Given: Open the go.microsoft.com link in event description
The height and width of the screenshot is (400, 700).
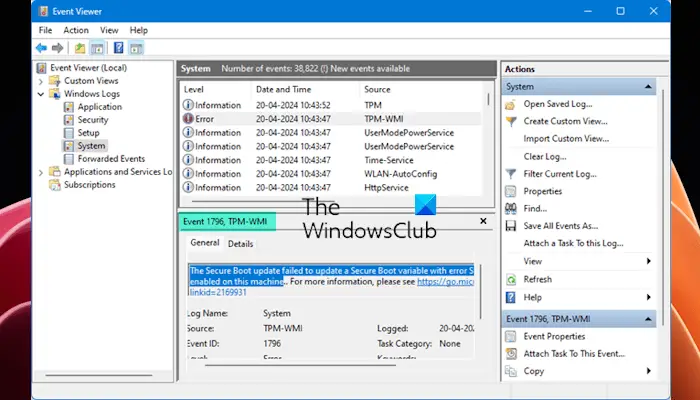Looking at the screenshot, I should coord(445,282).
